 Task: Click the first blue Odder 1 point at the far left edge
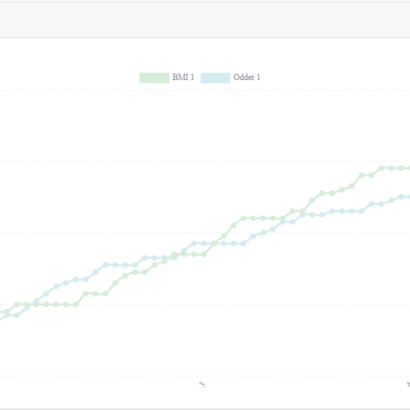coord(7,315)
